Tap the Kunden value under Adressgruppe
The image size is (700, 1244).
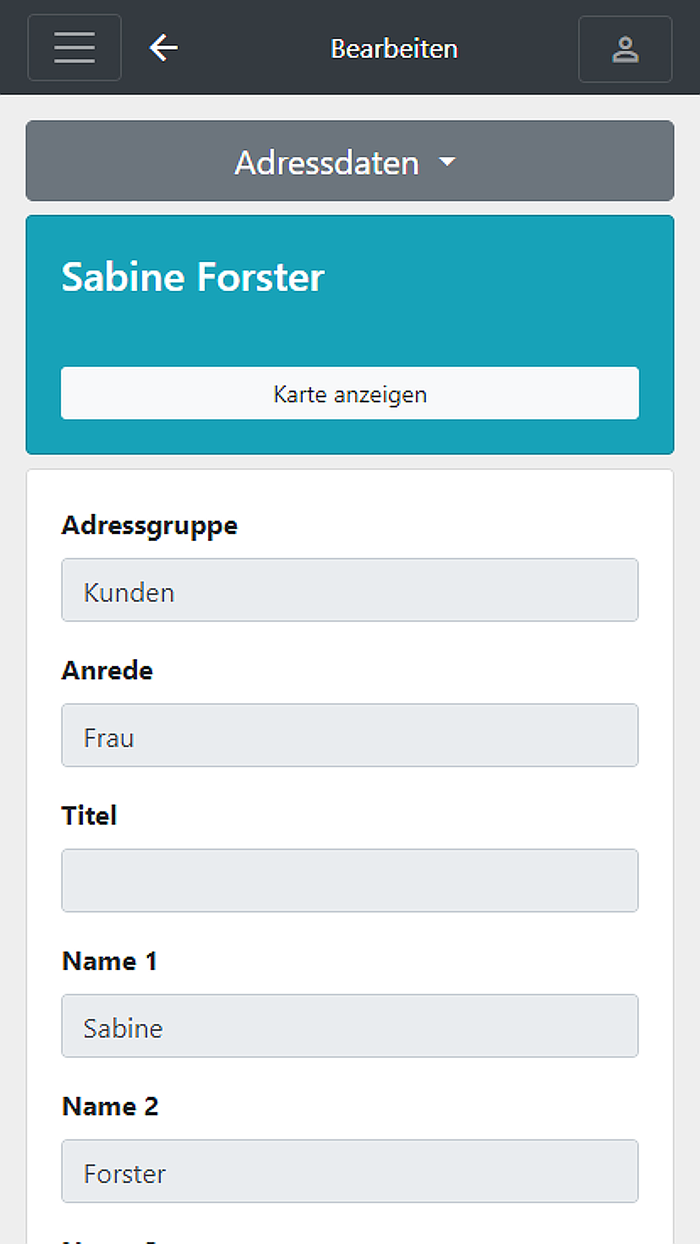click(350, 589)
